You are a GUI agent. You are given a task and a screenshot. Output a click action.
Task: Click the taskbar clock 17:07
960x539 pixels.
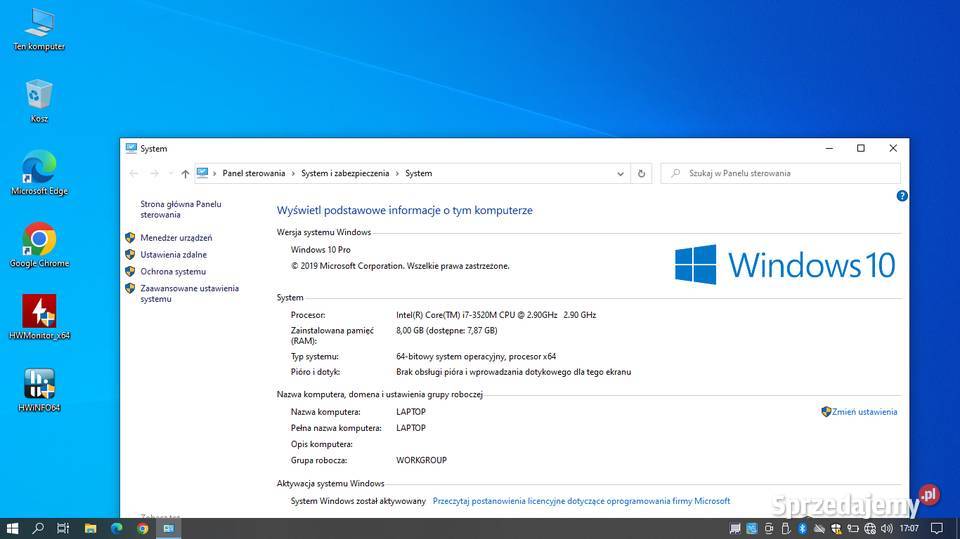pyautogui.click(x=909, y=528)
